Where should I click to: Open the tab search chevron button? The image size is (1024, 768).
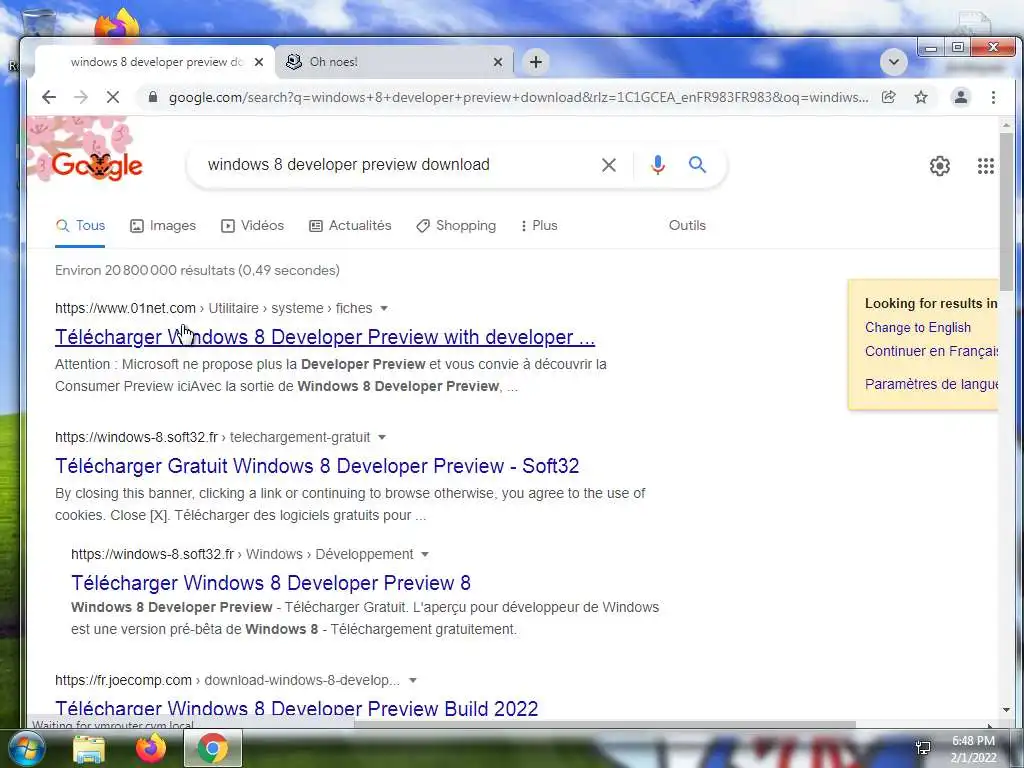(893, 62)
